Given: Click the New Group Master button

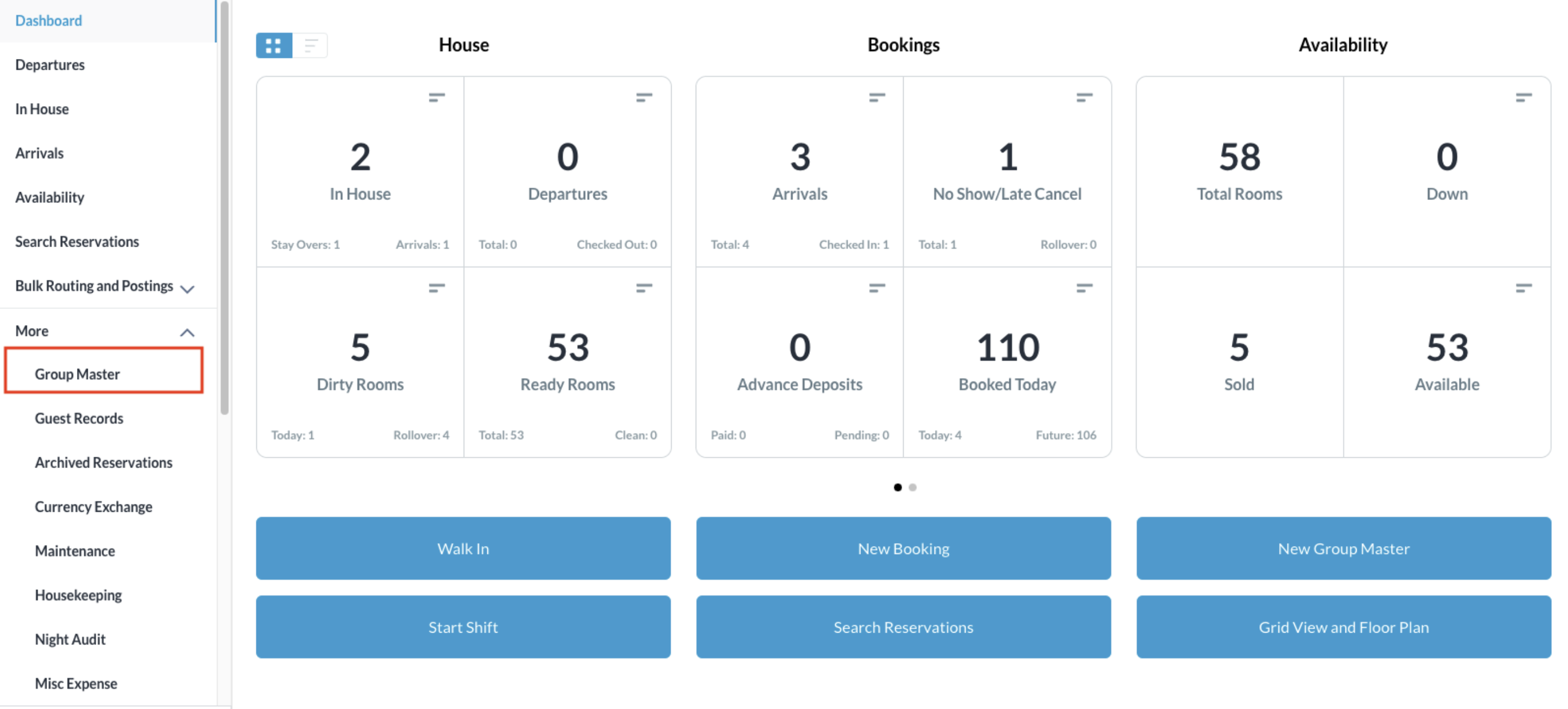Looking at the screenshot, I should [x=1344, y=547].
